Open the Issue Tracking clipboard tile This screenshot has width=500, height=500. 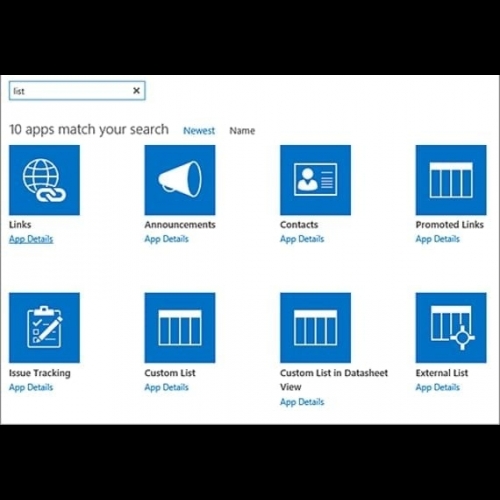[44, 328]
